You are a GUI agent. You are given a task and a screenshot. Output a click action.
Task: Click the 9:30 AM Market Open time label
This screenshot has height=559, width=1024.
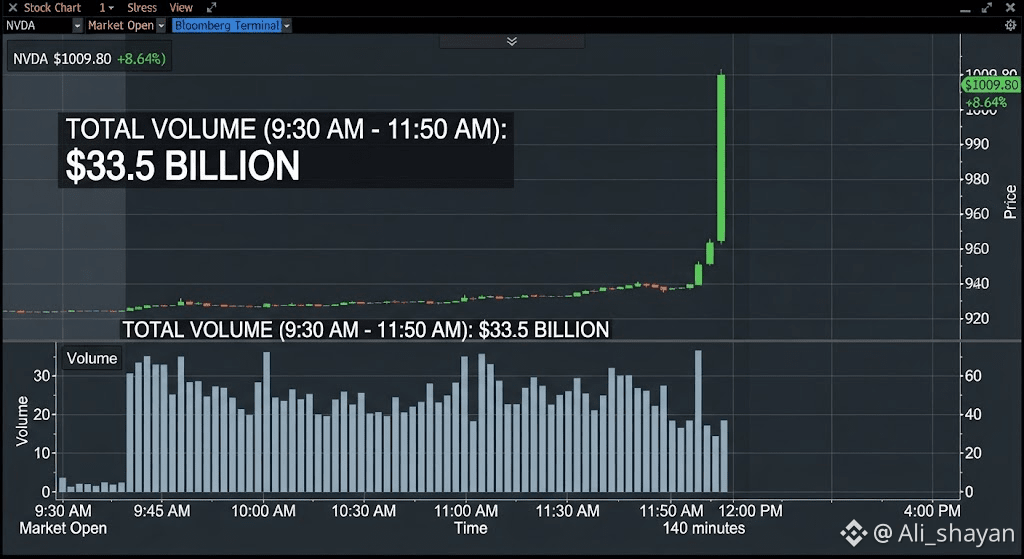(x=63, y=519)
